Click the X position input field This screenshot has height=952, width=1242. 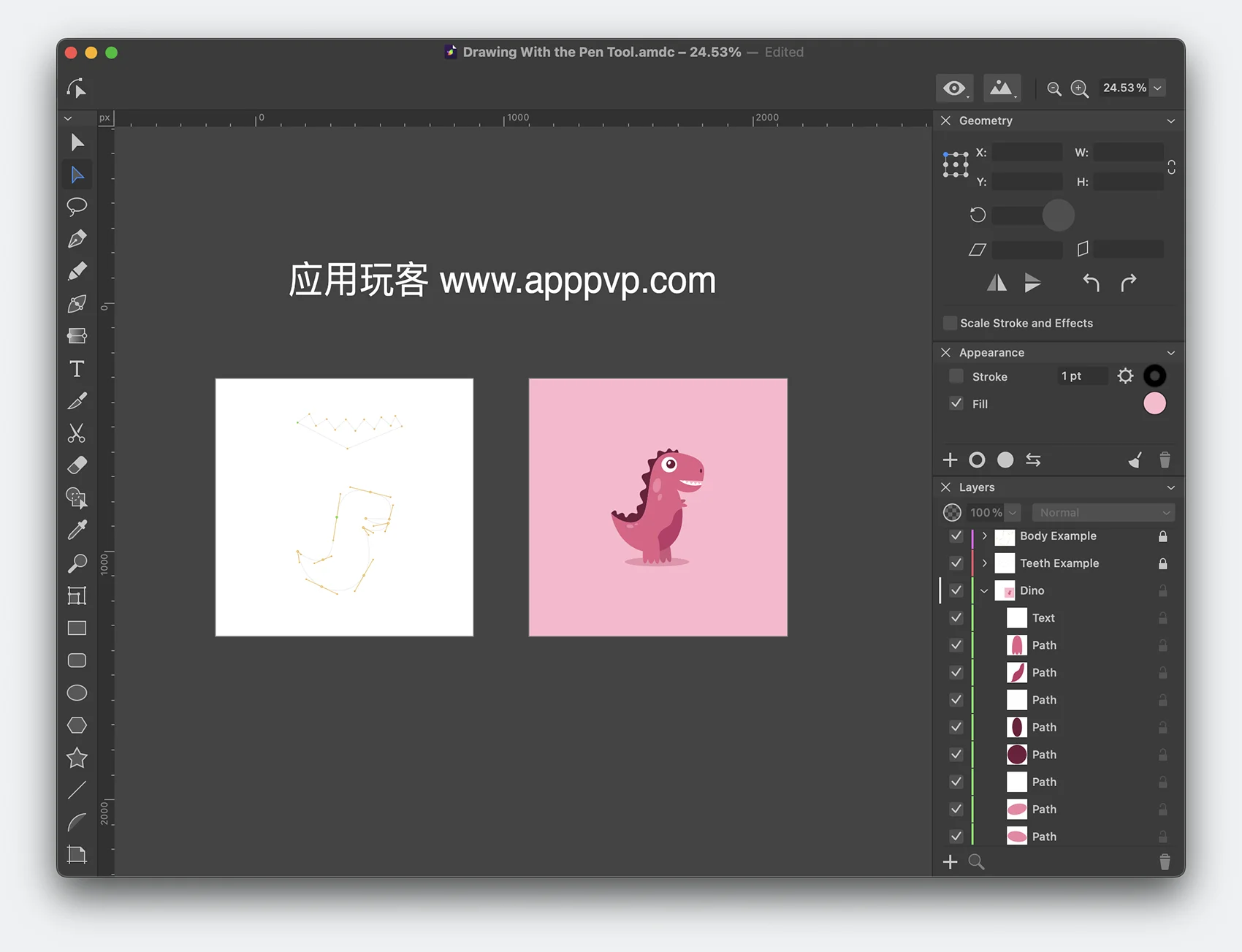click(x=1027, y=152)
